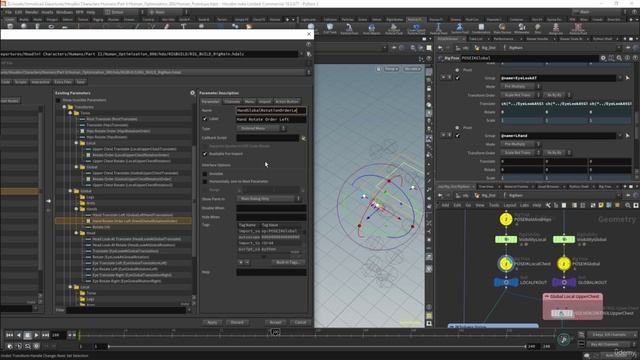
Task: Open the Add menu in network editor
Action: point(445,205)
